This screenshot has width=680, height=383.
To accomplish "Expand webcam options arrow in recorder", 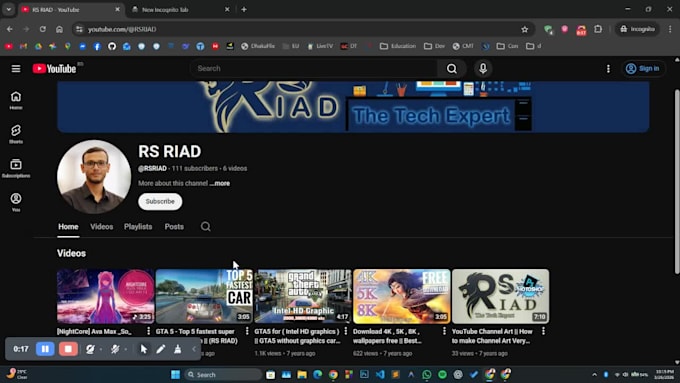I will tap(101, 349).
